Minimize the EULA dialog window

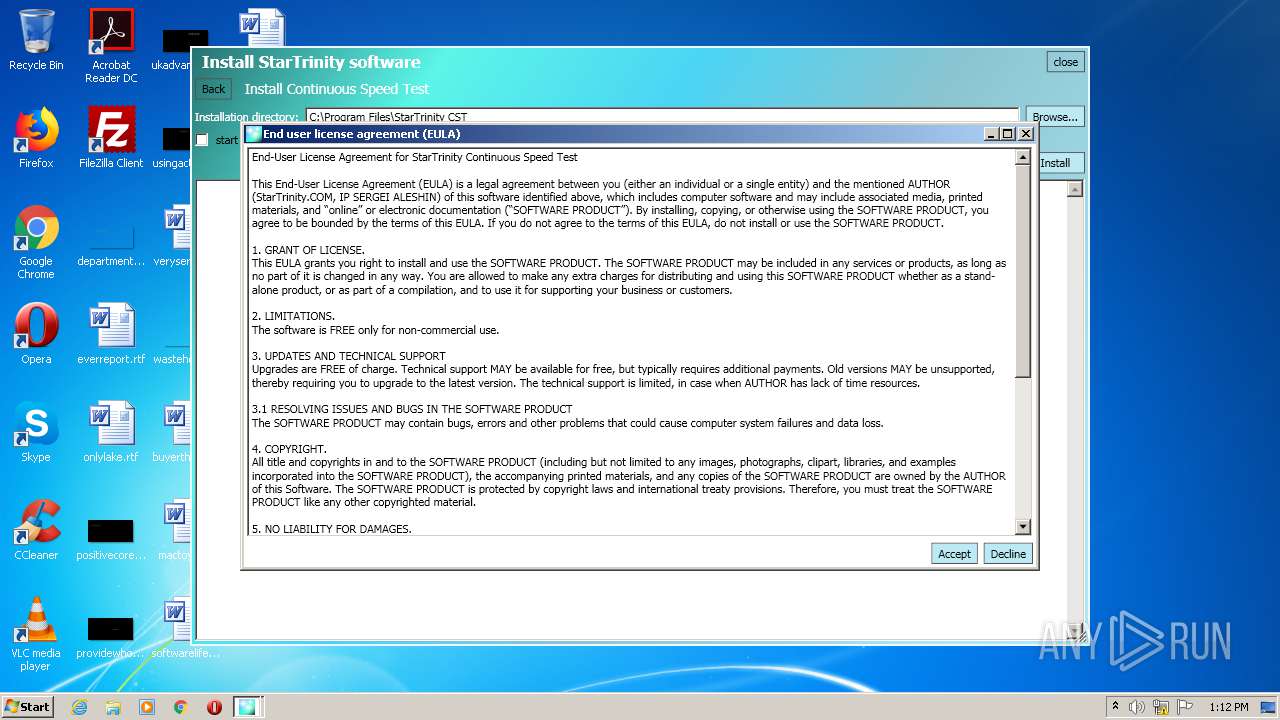(990, 134)
